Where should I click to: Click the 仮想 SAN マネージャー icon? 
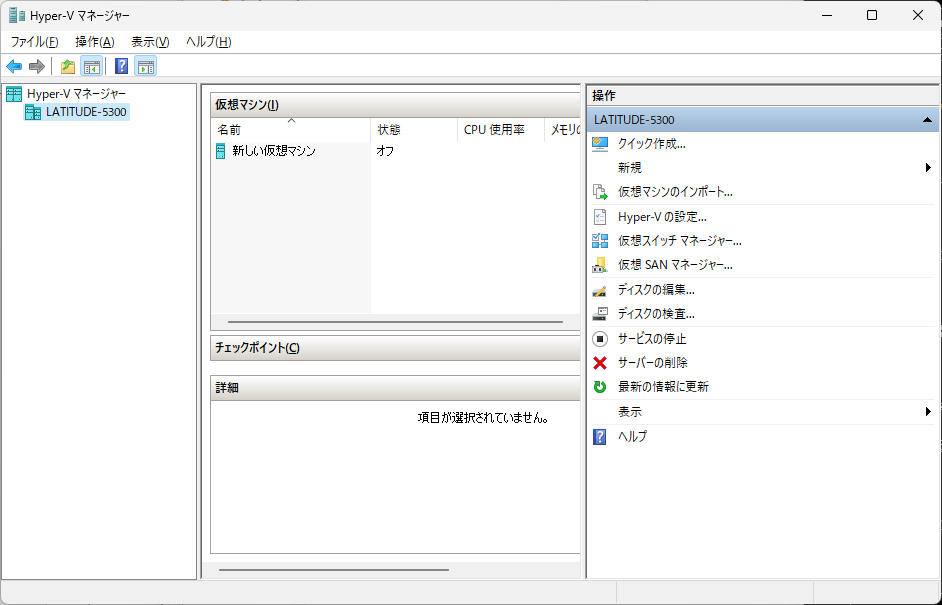pyautogui.click(x=600, y=265)
